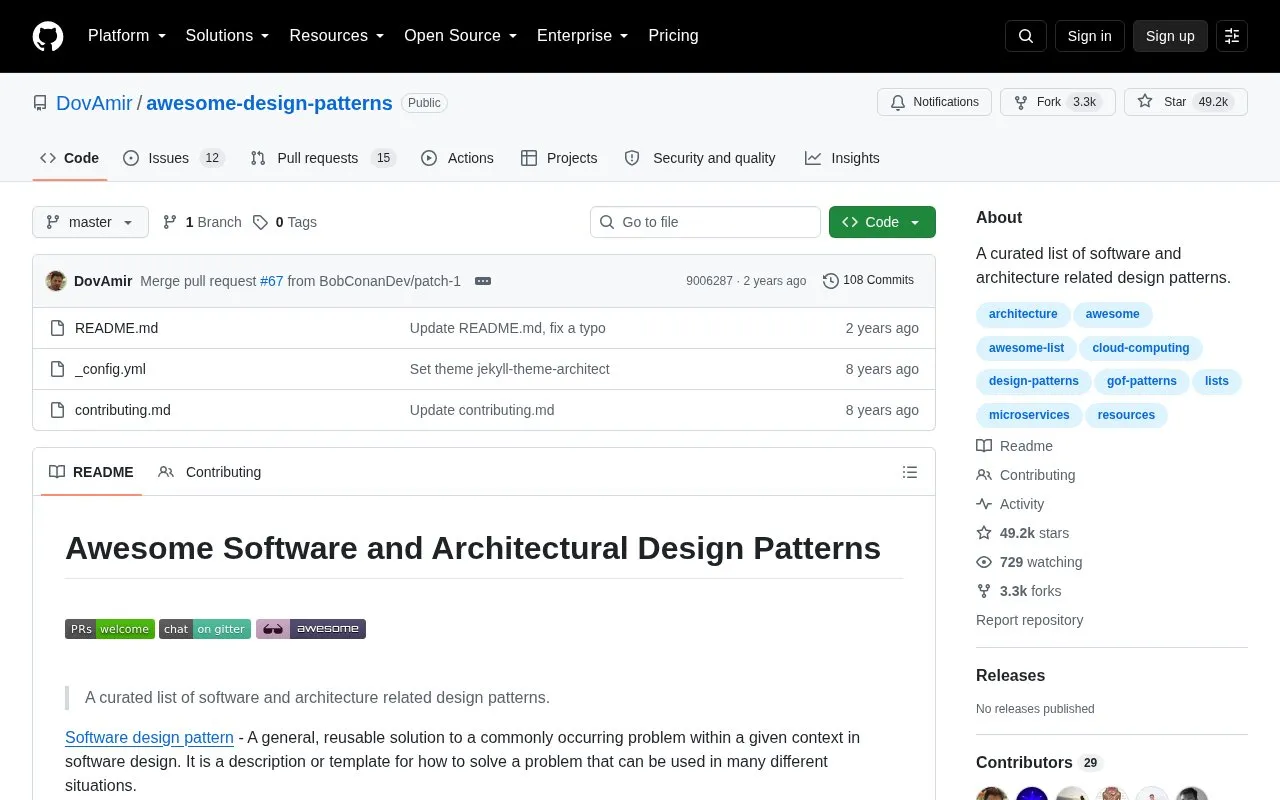Click the awesome sunglasses badge
Viewport: 1280px width, 800px height.
click(x=311, y=629)
